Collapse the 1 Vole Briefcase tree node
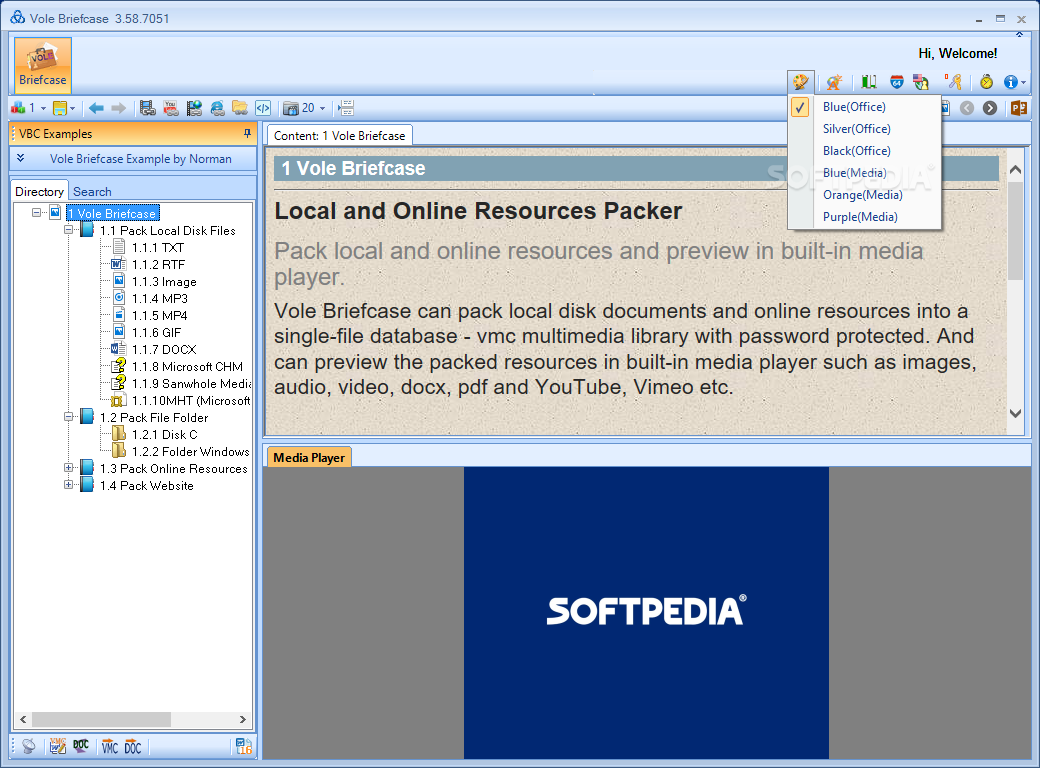 36,213
